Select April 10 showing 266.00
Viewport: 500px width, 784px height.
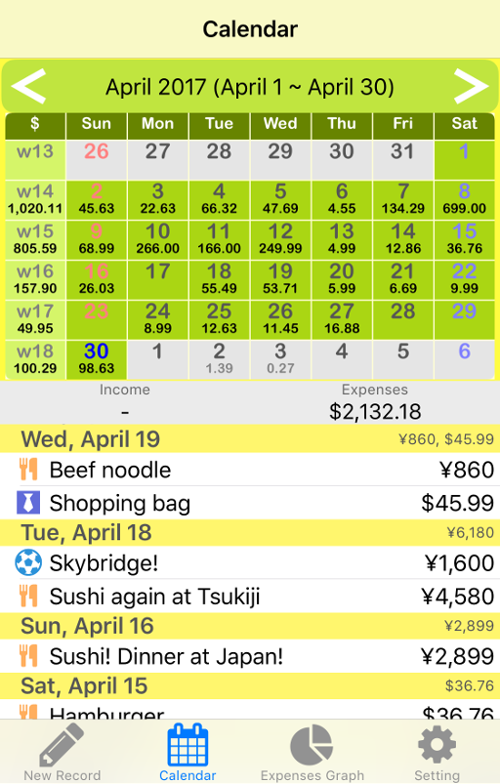[x=158, y=240]
